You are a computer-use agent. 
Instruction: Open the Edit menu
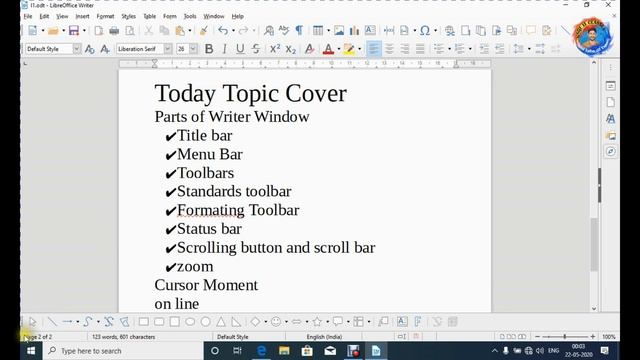click(44, 16)
